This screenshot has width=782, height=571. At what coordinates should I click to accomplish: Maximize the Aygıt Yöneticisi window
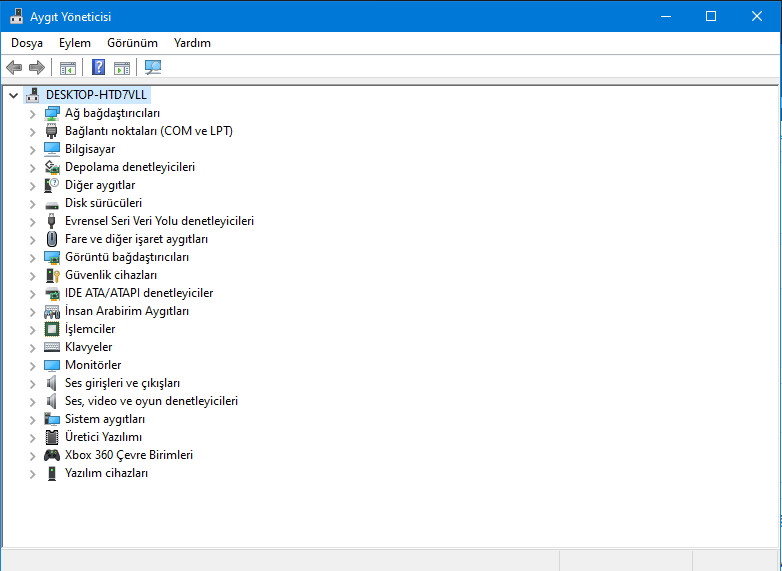tap(711, 16)
